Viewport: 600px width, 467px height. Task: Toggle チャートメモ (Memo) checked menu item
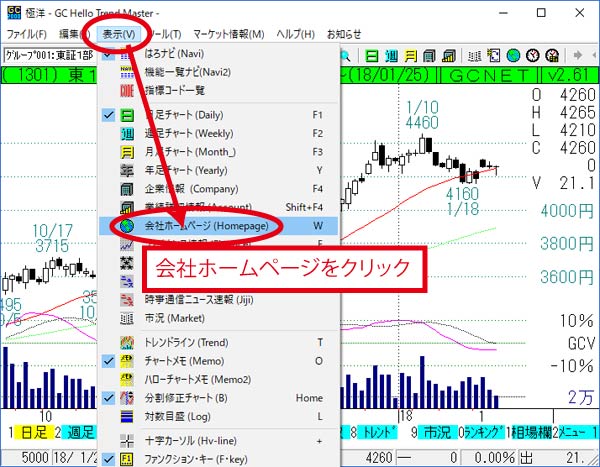coord(218,361)
